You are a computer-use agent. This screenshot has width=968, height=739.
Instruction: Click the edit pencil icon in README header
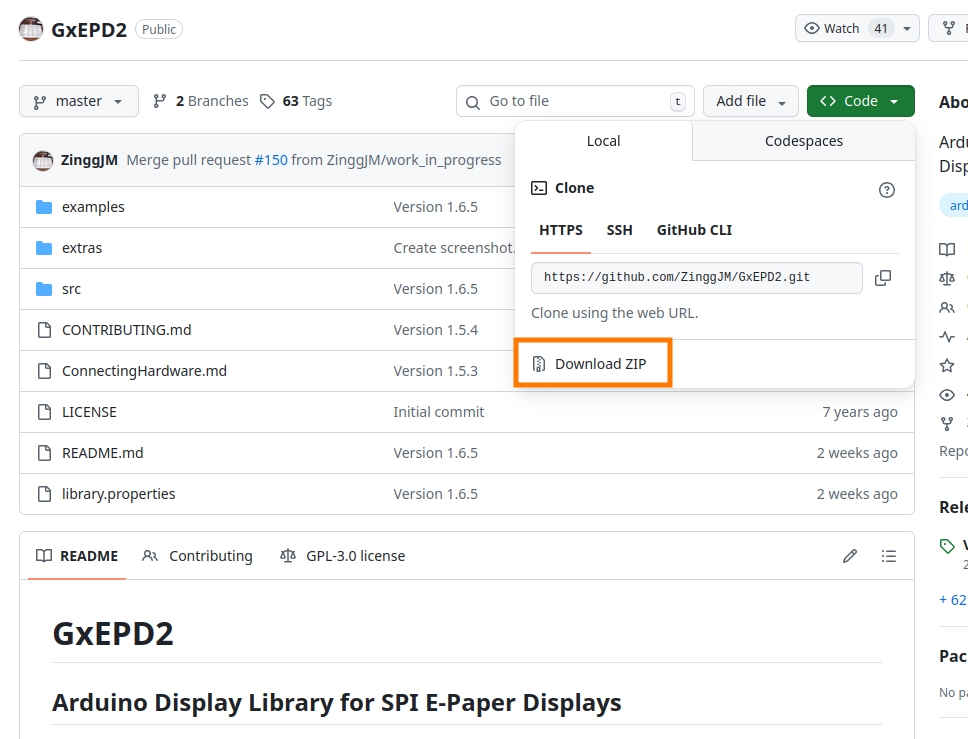[x=850, y=556]
